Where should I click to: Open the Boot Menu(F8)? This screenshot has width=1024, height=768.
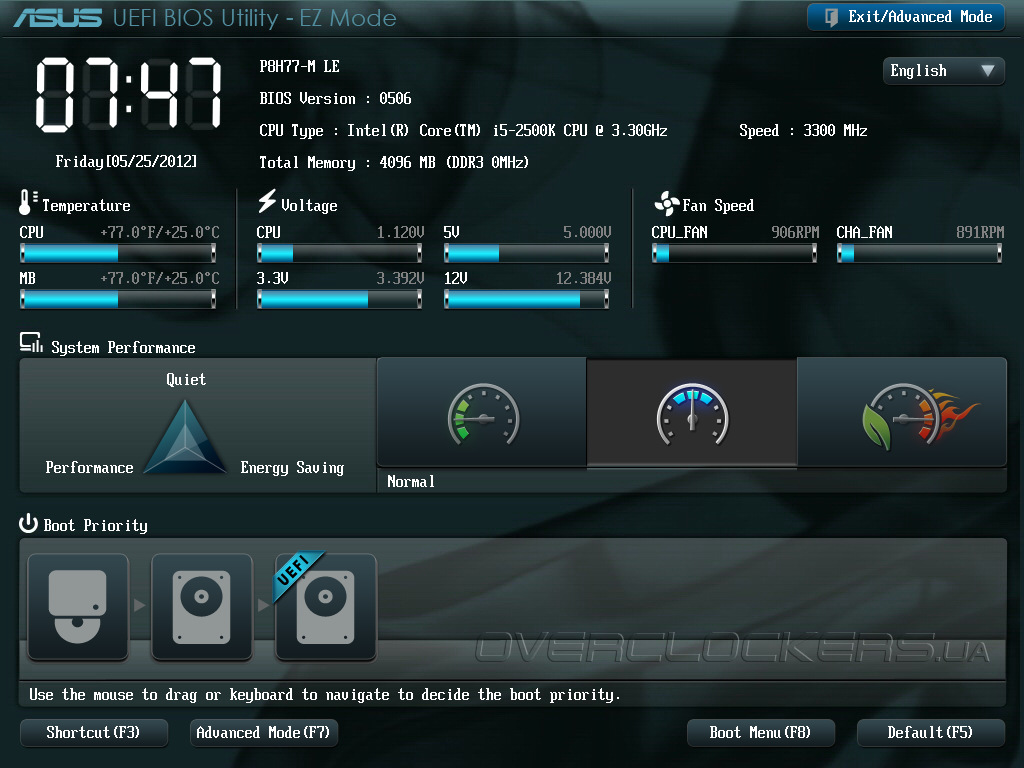pos(760,732)
